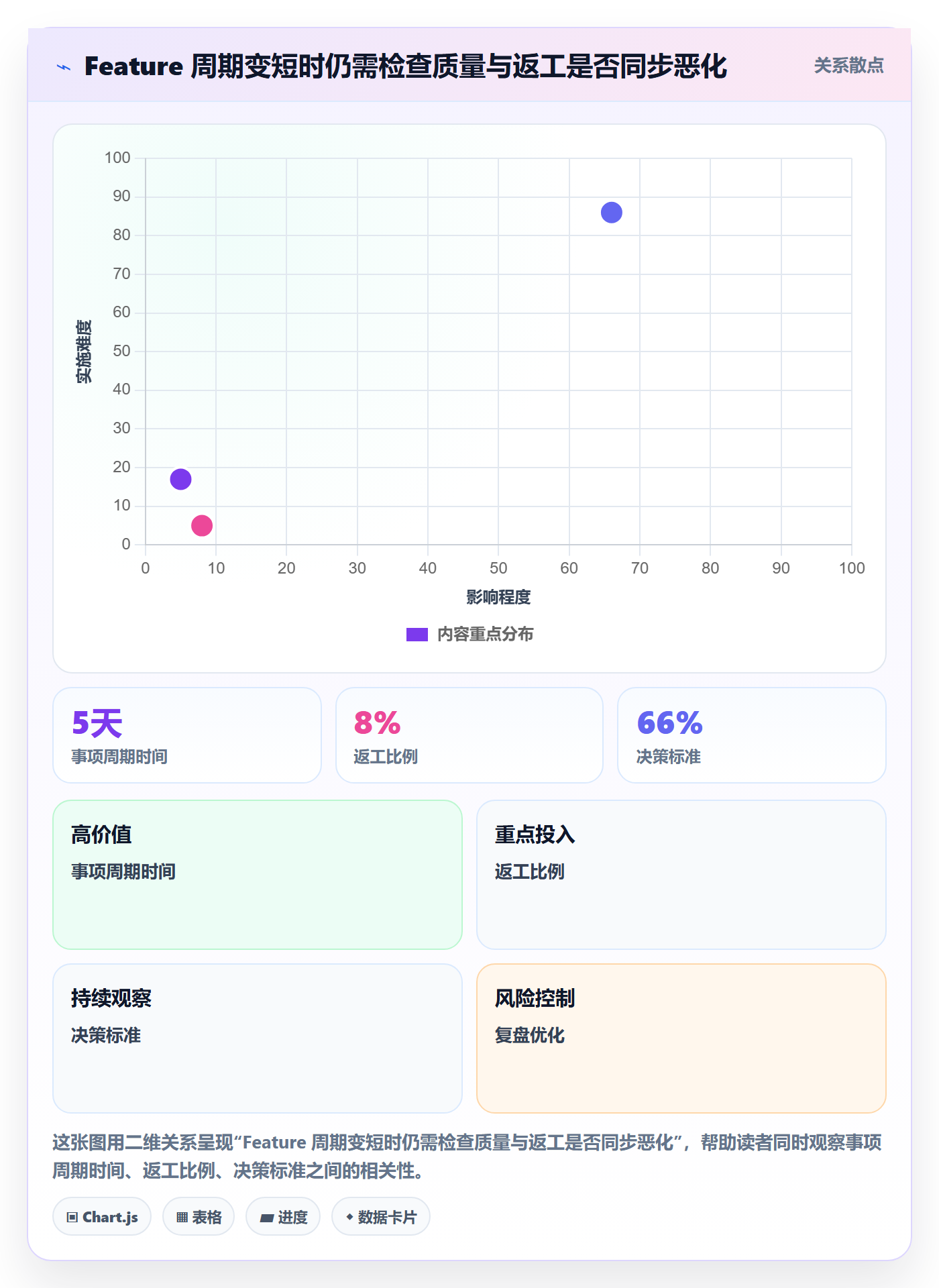Click the pink scatter point near 8
Viewport: 939px width, 1288px height.
[202, 525]
